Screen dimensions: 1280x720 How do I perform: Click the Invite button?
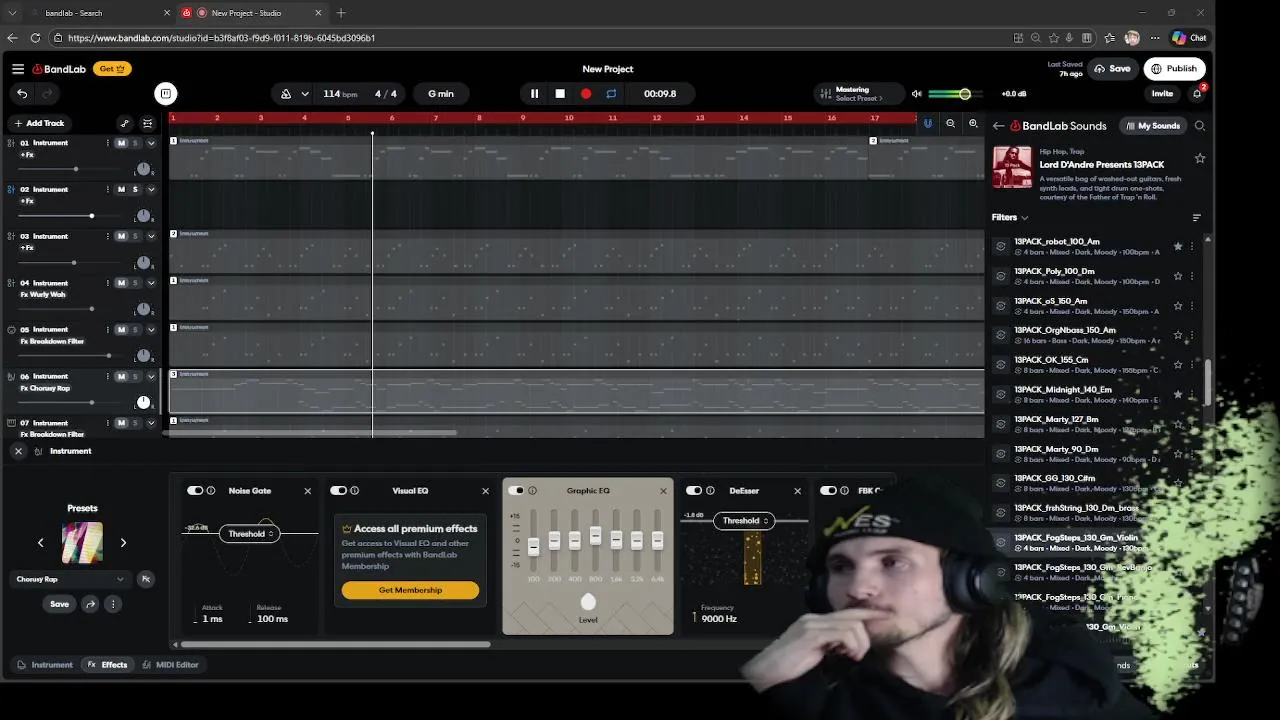click(1162, 94)
